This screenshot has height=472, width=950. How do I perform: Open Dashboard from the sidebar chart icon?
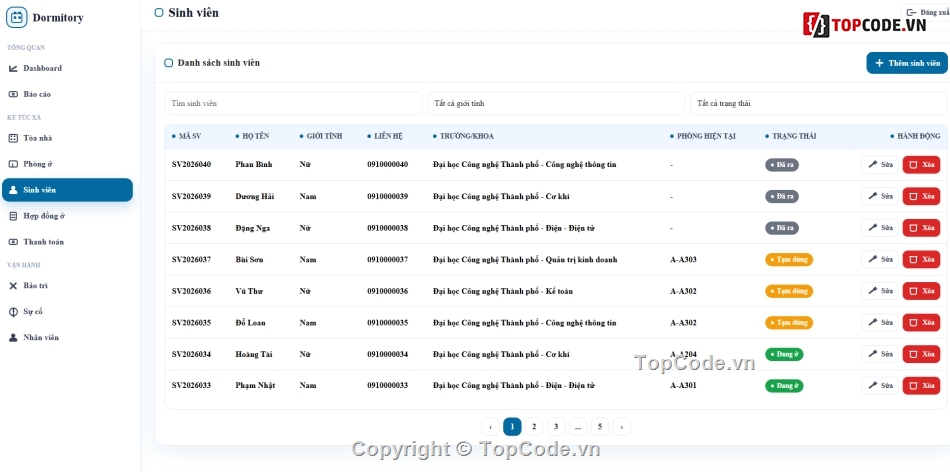click(13, 68)
